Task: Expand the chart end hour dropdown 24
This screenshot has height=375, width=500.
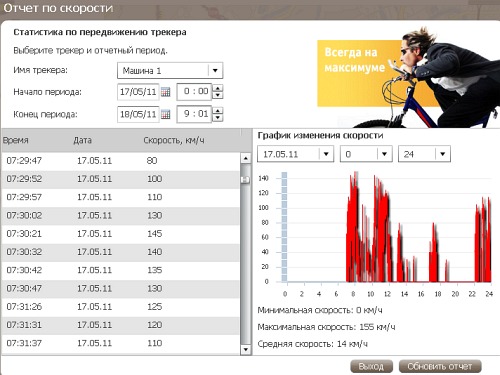Action: coord(442,154)
